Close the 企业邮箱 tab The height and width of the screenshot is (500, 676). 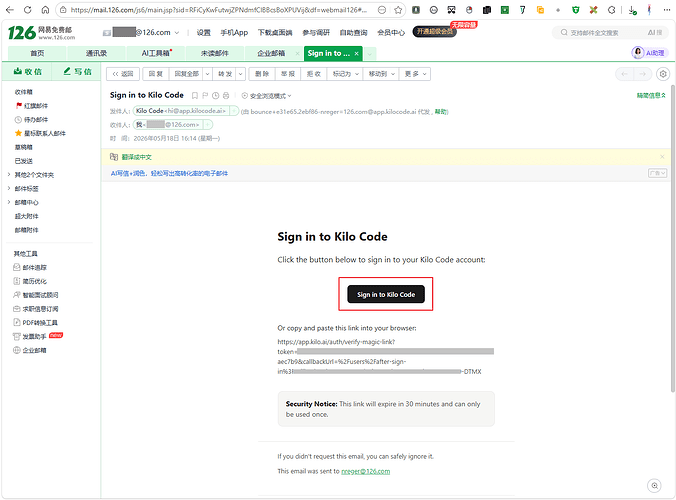pos(297,53)
